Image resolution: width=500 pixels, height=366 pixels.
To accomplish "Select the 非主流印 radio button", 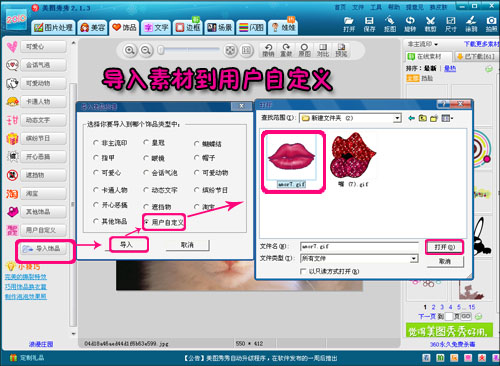I will (96, 143).
